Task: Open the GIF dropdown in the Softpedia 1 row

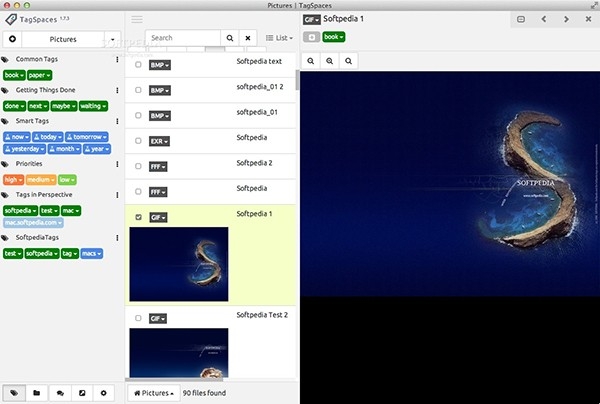Action: click(158, 217)
